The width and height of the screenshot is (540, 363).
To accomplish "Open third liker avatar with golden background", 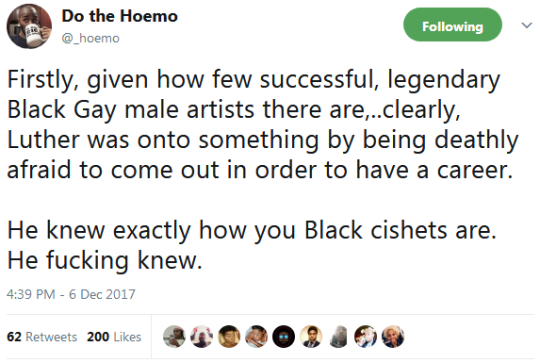I will 229,336.
